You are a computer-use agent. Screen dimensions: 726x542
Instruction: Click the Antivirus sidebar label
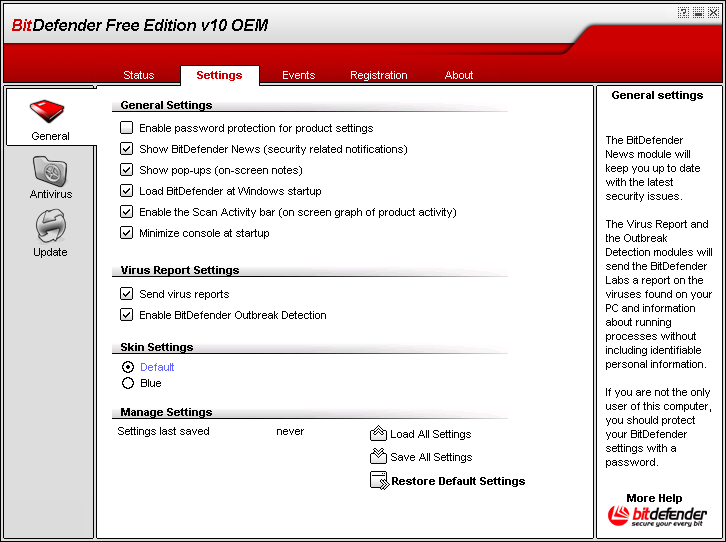pos(50,194)
